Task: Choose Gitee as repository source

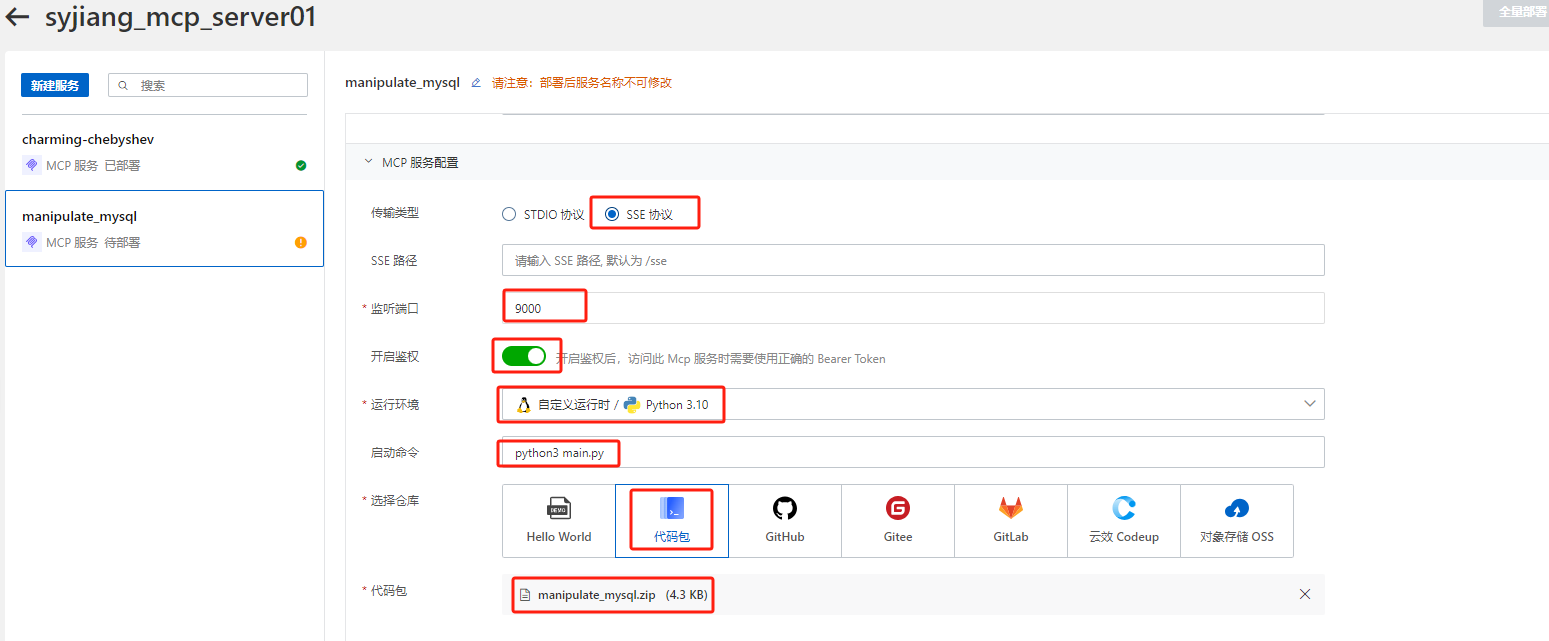Action: [898, 521]
